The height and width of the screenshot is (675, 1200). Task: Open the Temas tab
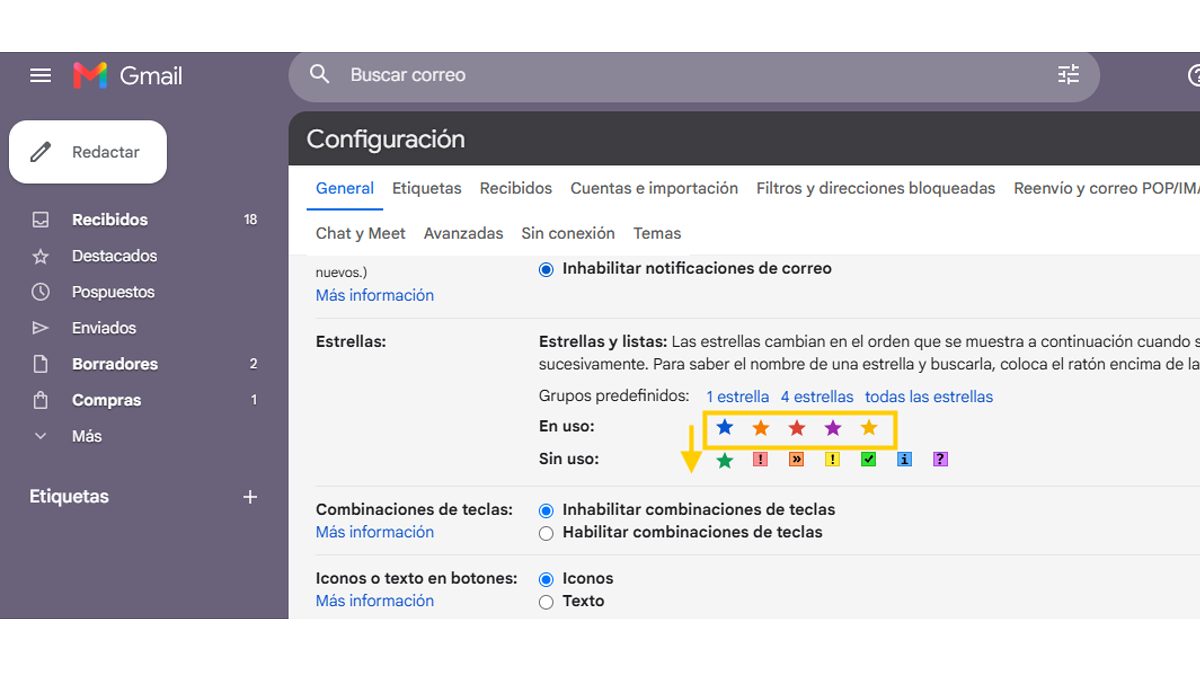[657, 233]
